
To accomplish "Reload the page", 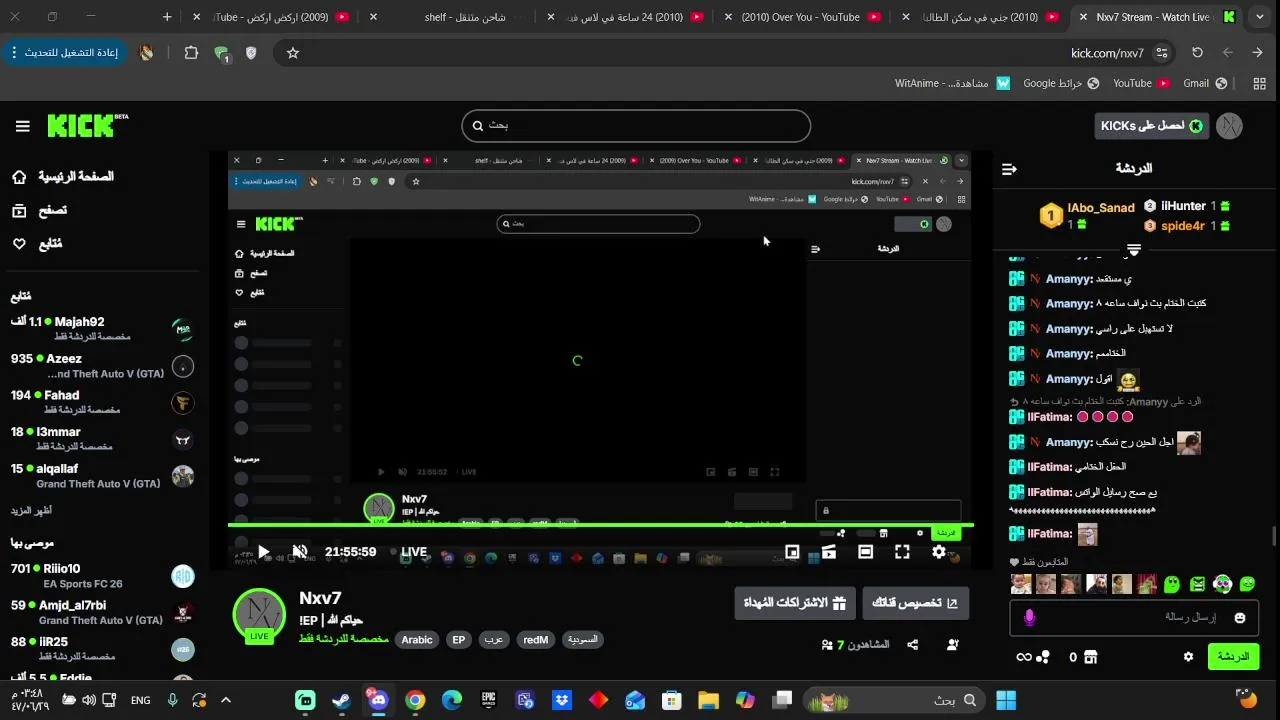I will coord(1197,53).
